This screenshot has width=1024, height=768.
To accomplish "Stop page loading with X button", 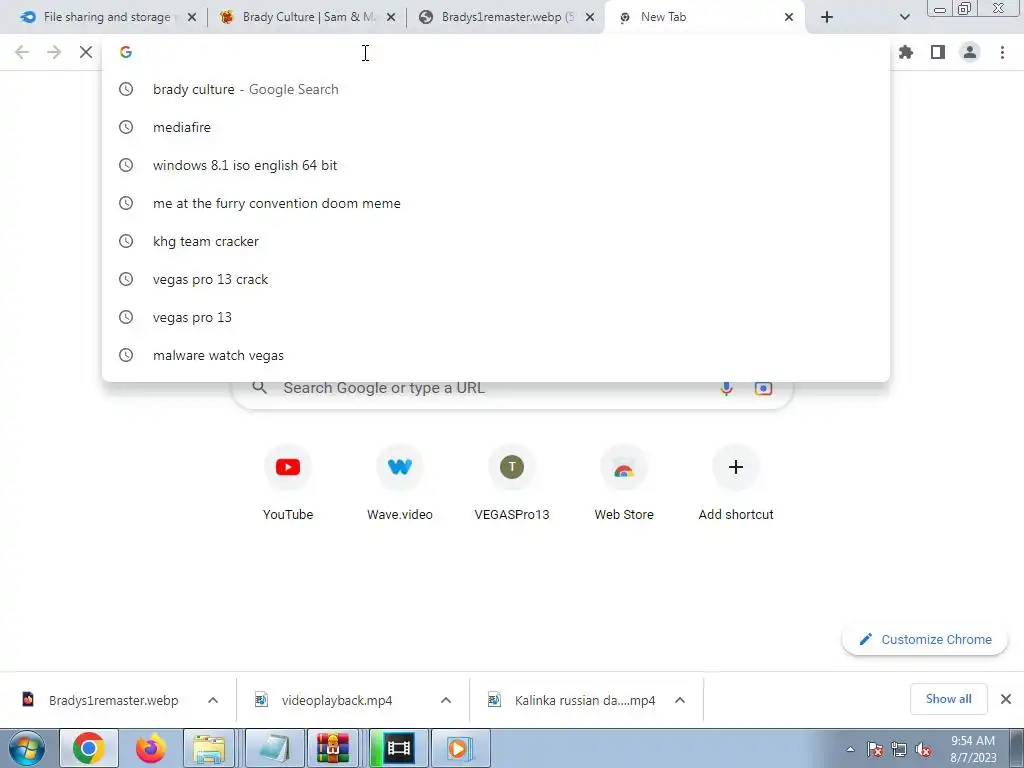I will click(86, 52).
